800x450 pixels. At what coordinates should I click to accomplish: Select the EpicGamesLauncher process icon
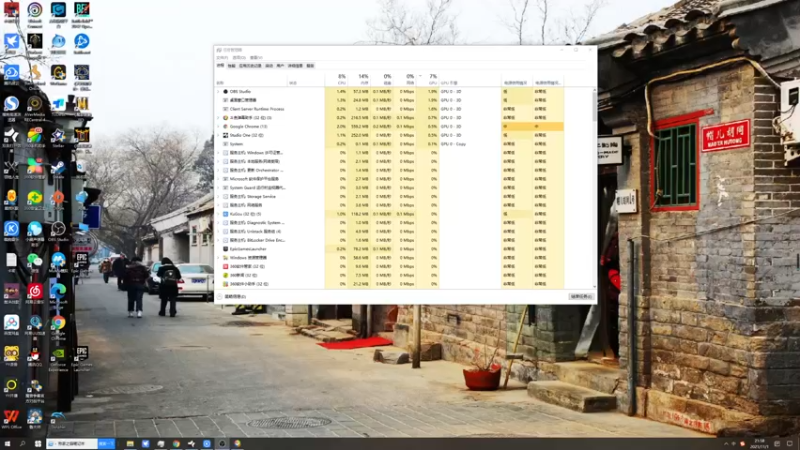[x=225, y=249]
